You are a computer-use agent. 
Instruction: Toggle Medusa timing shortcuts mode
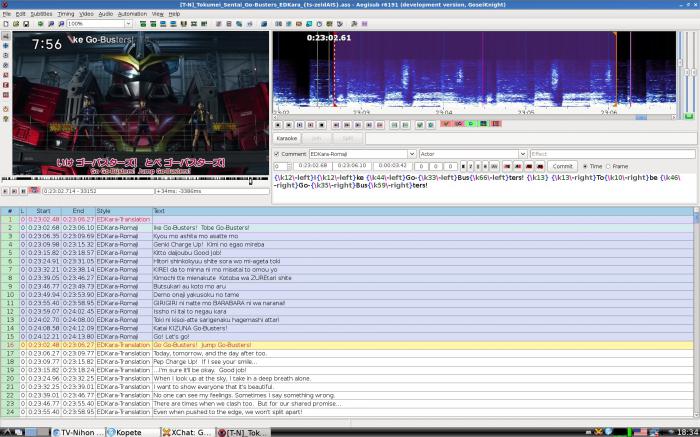point(496,124)
